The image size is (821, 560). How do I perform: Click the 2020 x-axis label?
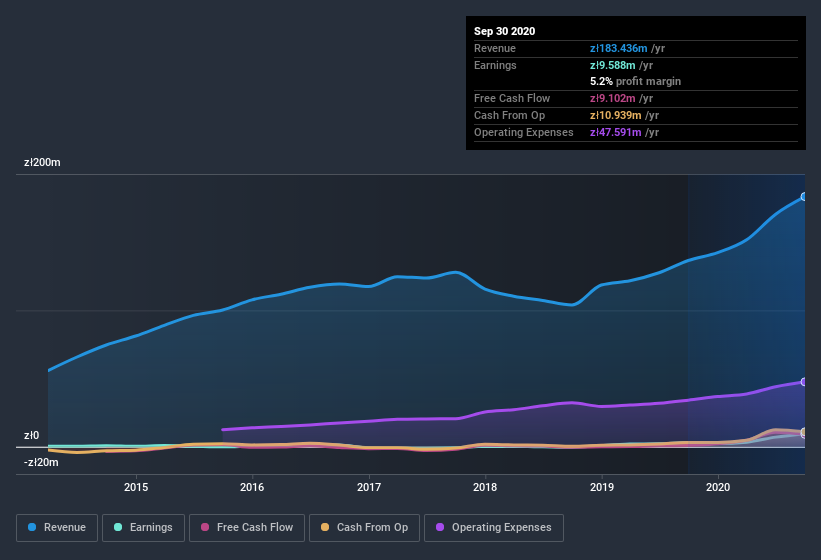718,487
